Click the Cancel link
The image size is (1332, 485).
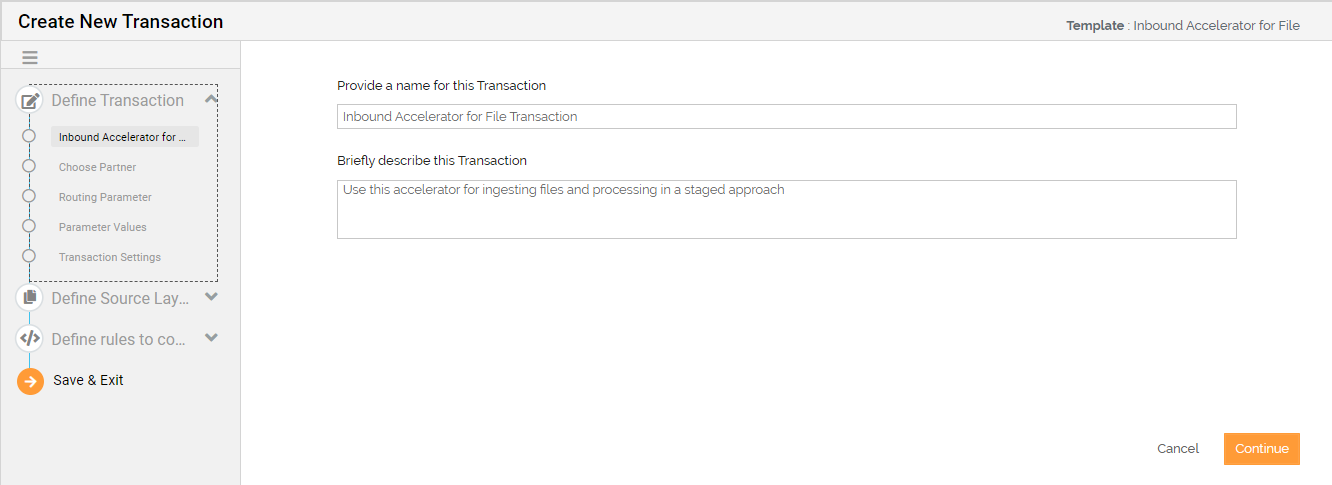(1178, 449)
